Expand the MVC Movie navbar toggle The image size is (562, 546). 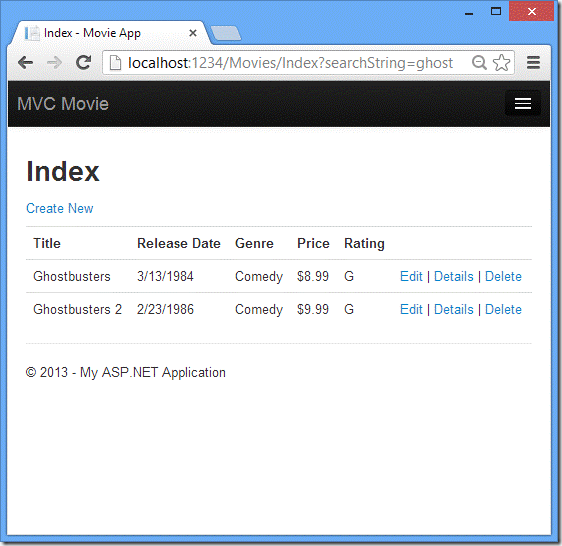pos(523,104)
